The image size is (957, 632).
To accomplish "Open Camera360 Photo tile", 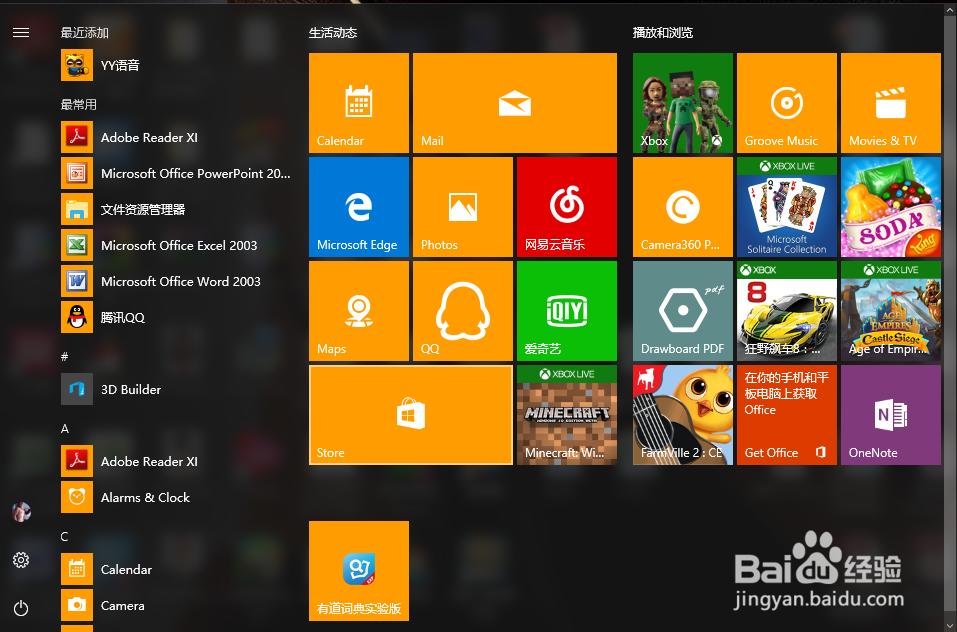I will tap(683, 207).
